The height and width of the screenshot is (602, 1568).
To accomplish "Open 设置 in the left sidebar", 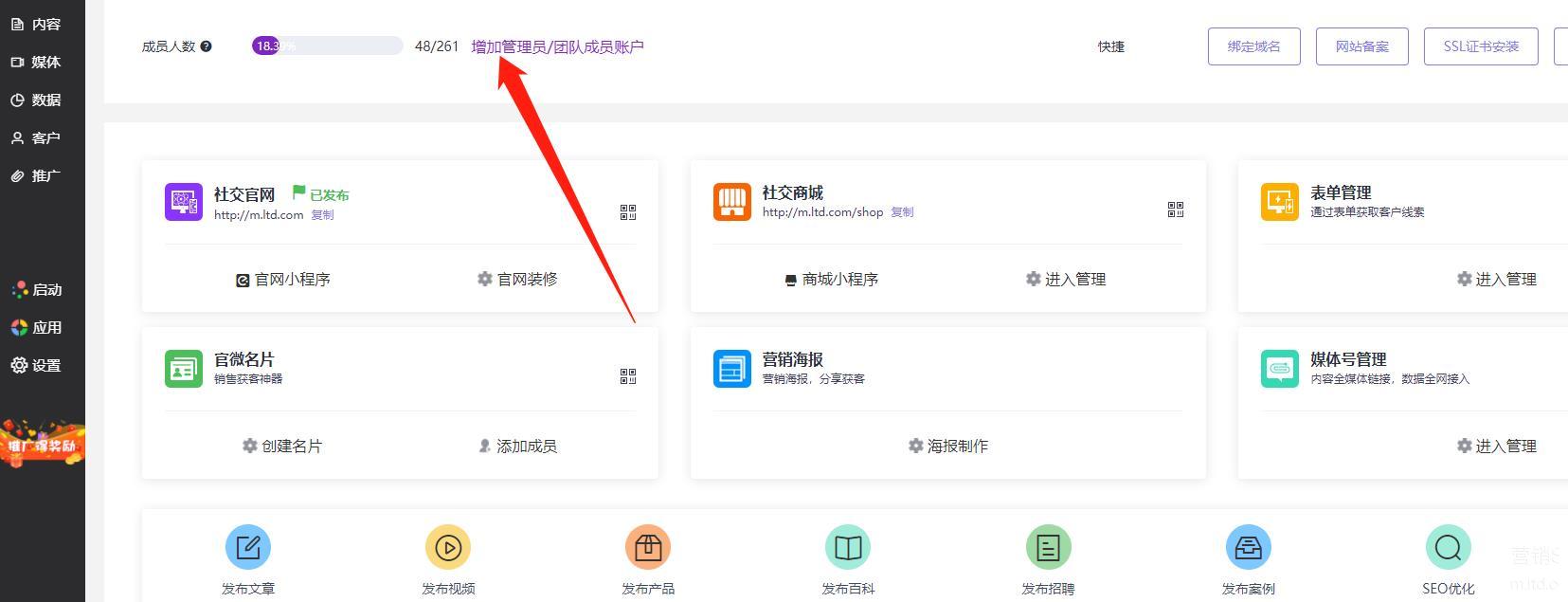I will [36, 365].
